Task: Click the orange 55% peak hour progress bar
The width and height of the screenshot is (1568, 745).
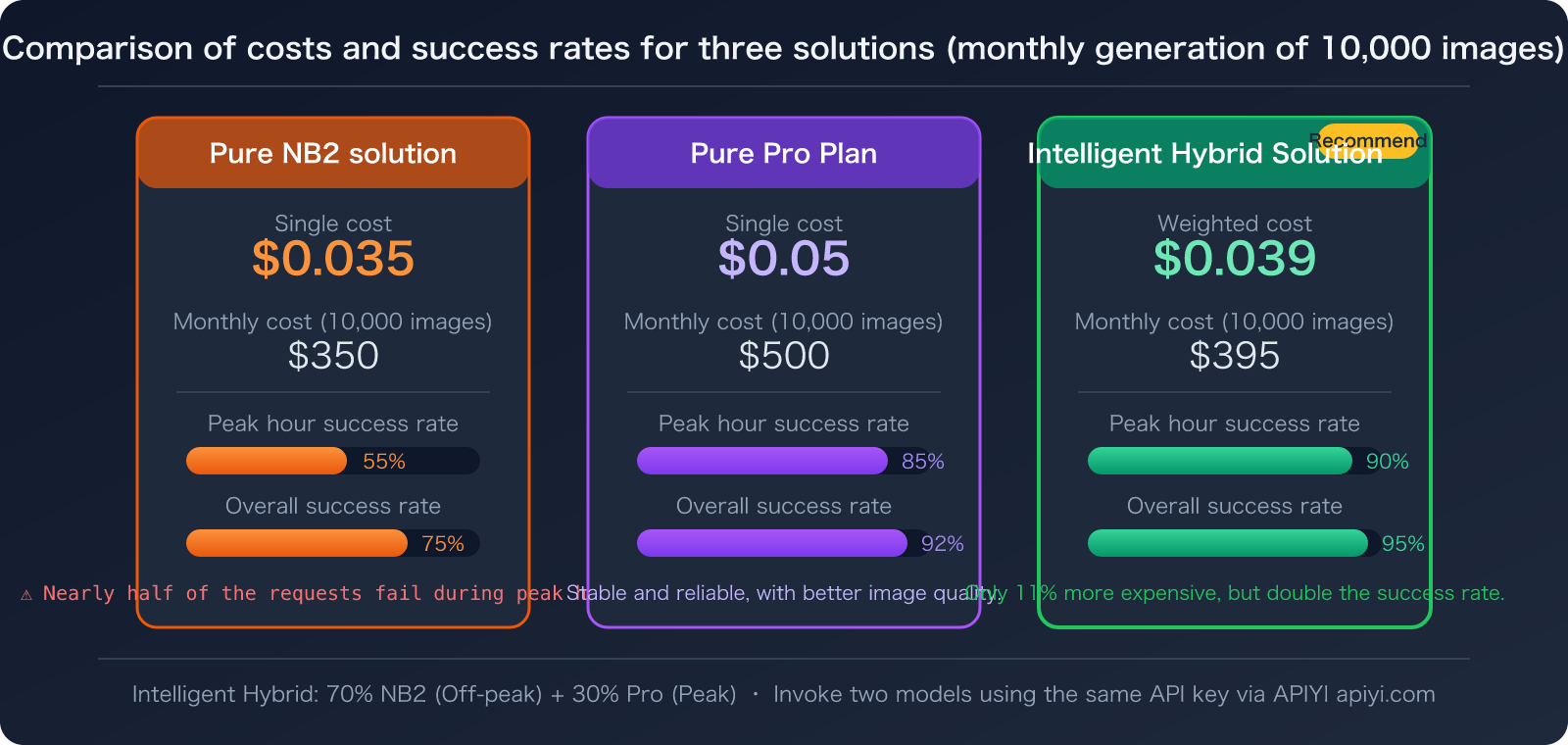Action: 267,461
